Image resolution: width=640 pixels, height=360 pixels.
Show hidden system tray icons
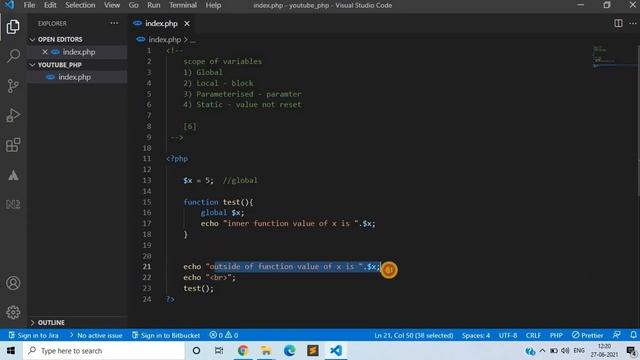(x=542, y=351)
